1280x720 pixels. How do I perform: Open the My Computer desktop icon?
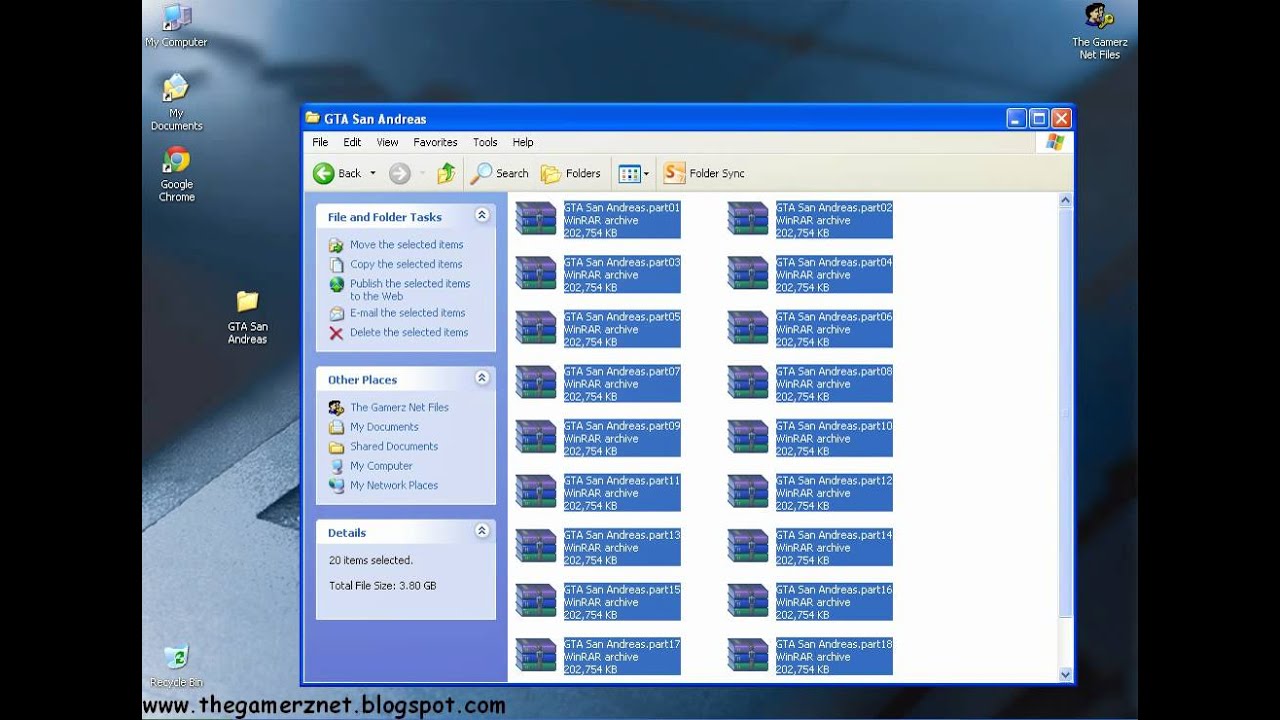pos(176,25)
